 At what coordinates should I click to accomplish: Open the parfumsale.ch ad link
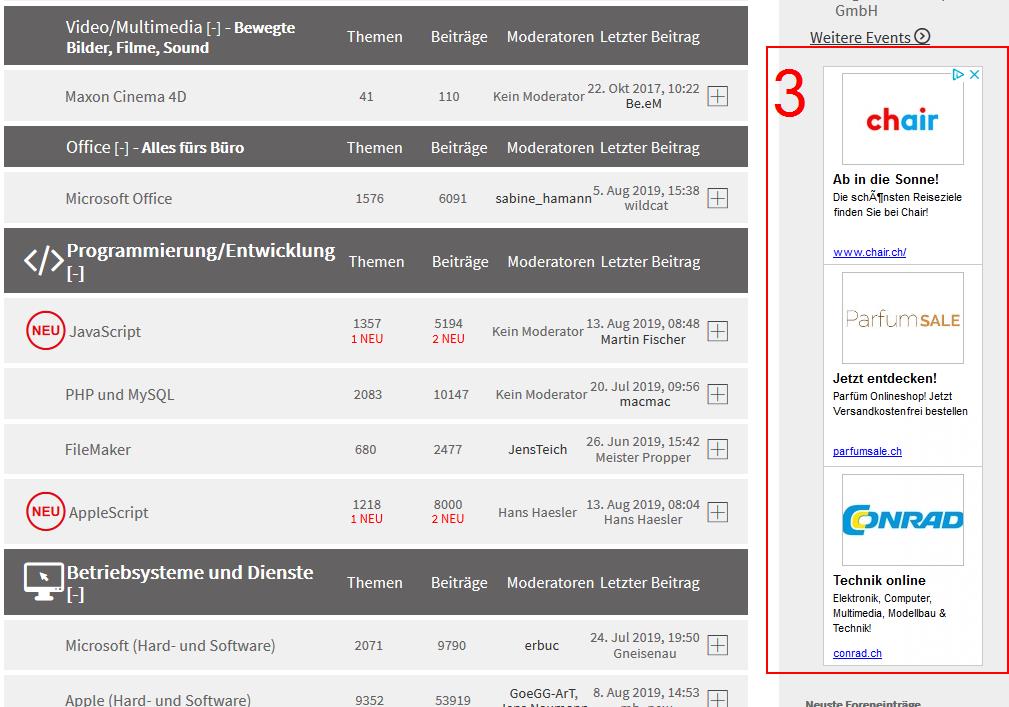(867, 452)
